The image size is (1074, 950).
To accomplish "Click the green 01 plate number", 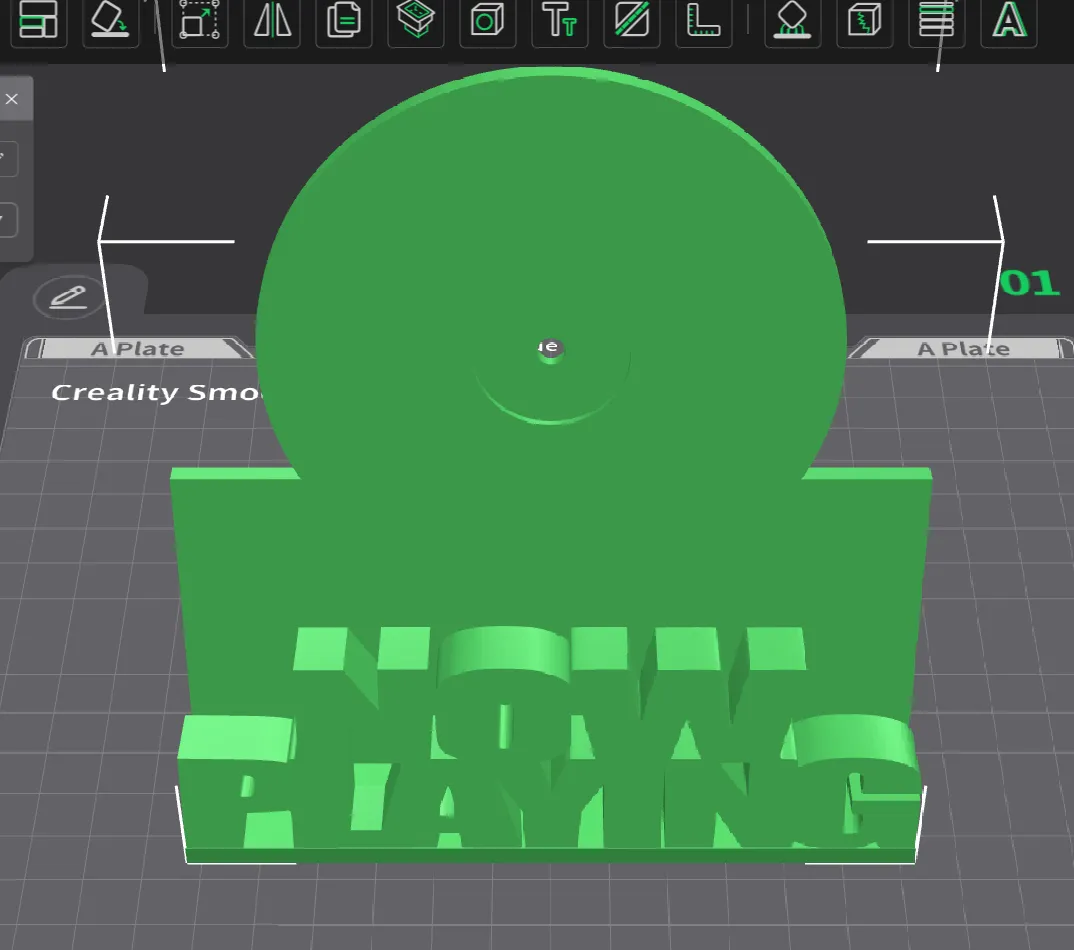I will 1029,283.
